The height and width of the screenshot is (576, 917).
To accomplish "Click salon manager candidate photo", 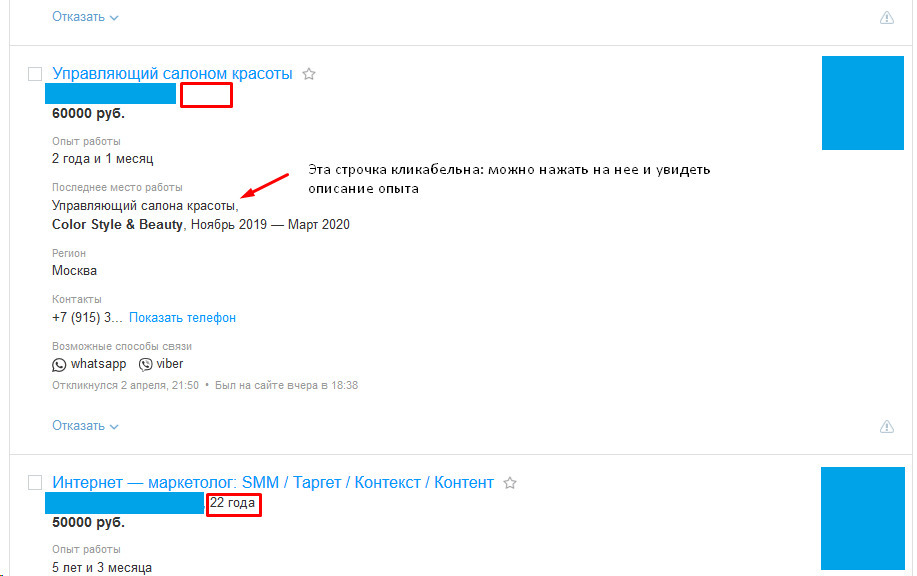I will tap(863, 103).
